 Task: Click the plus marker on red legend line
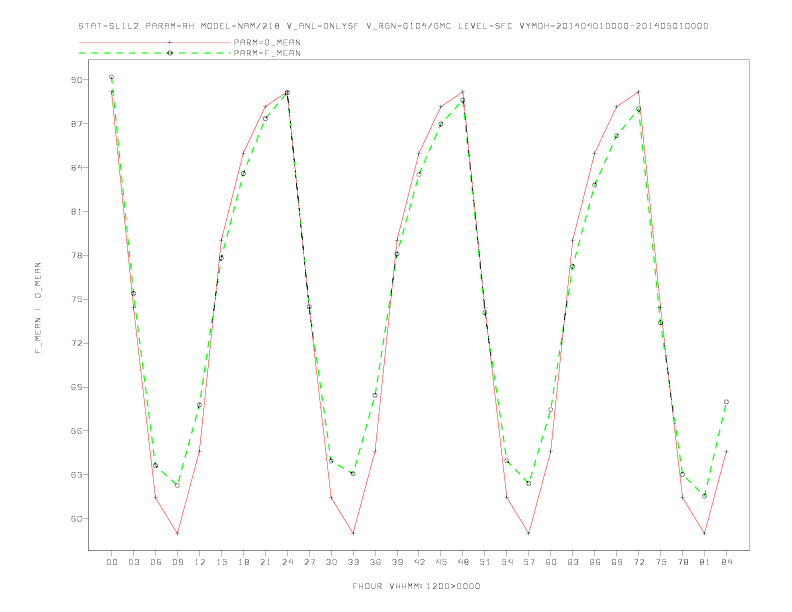click(170, 42)
